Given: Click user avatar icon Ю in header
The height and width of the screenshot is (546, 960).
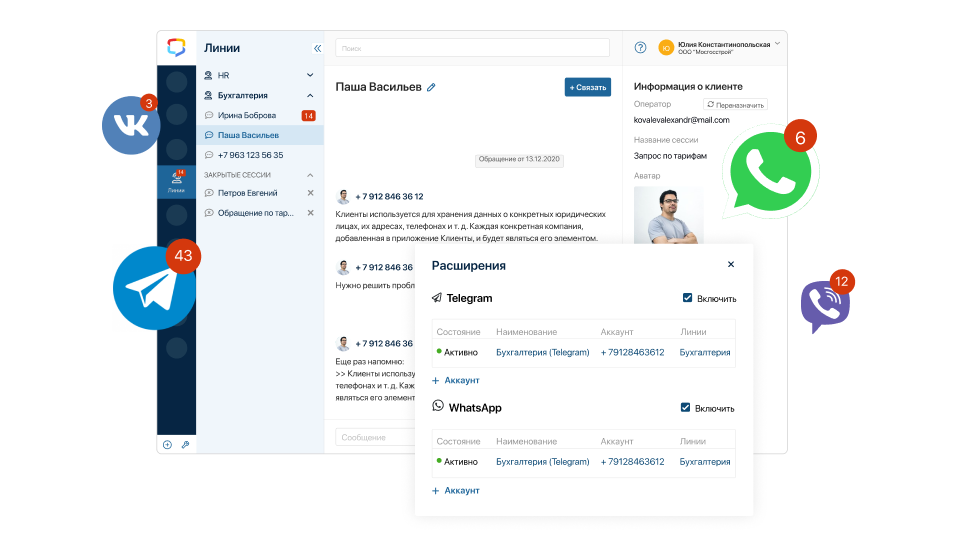Looking at the screenshot, I should click(666, 48).
